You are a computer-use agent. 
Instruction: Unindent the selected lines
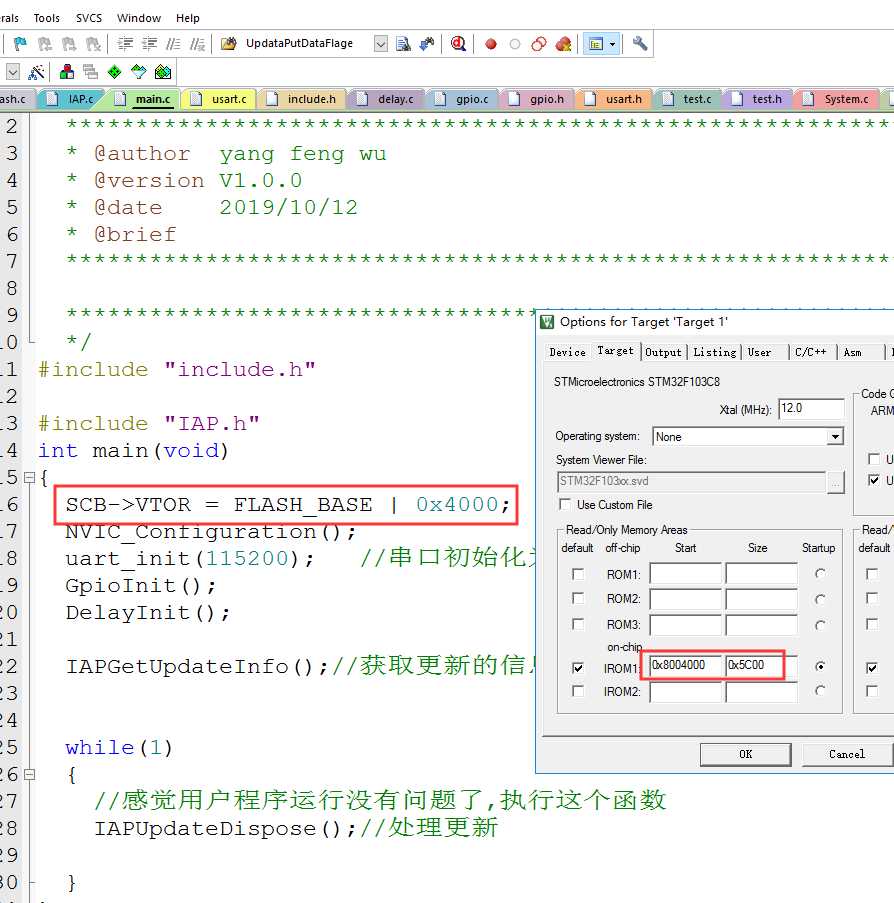pyautogui.click(x=149, y=44)
